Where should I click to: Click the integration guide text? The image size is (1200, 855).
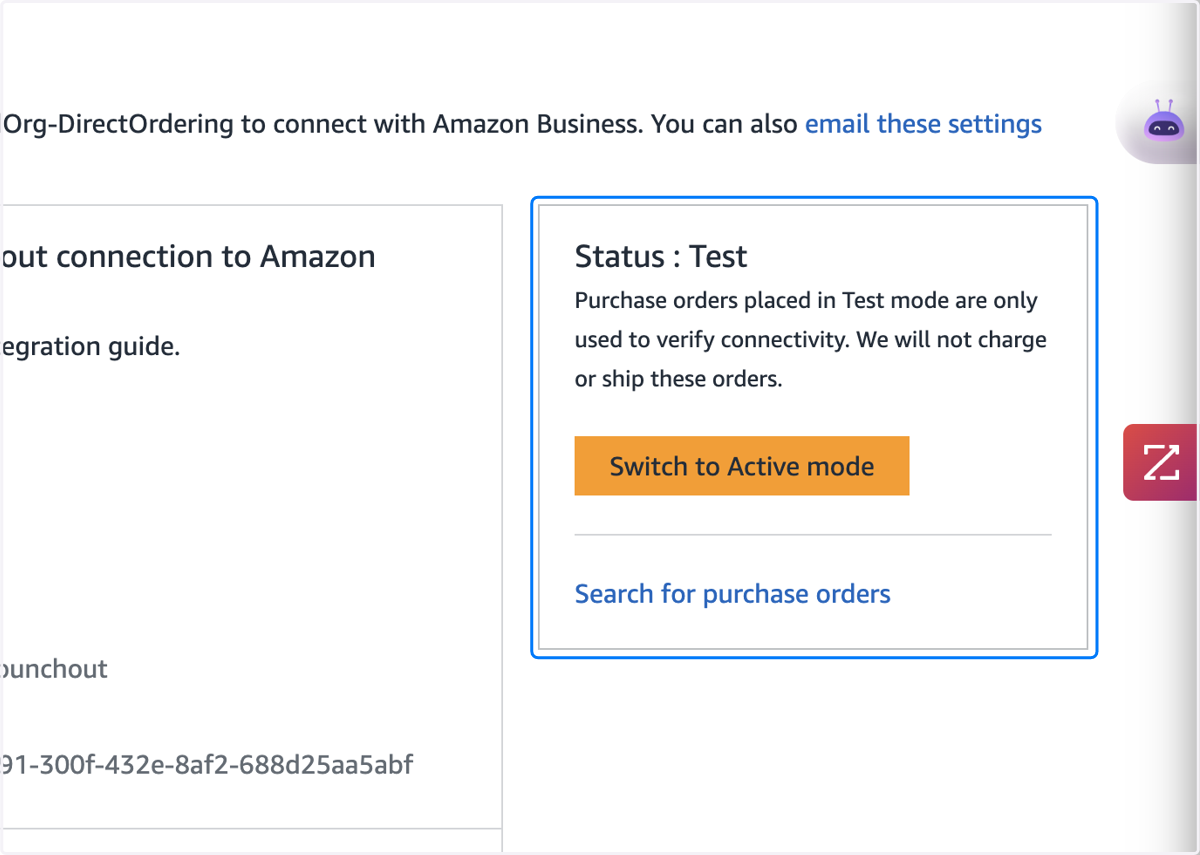90,348
